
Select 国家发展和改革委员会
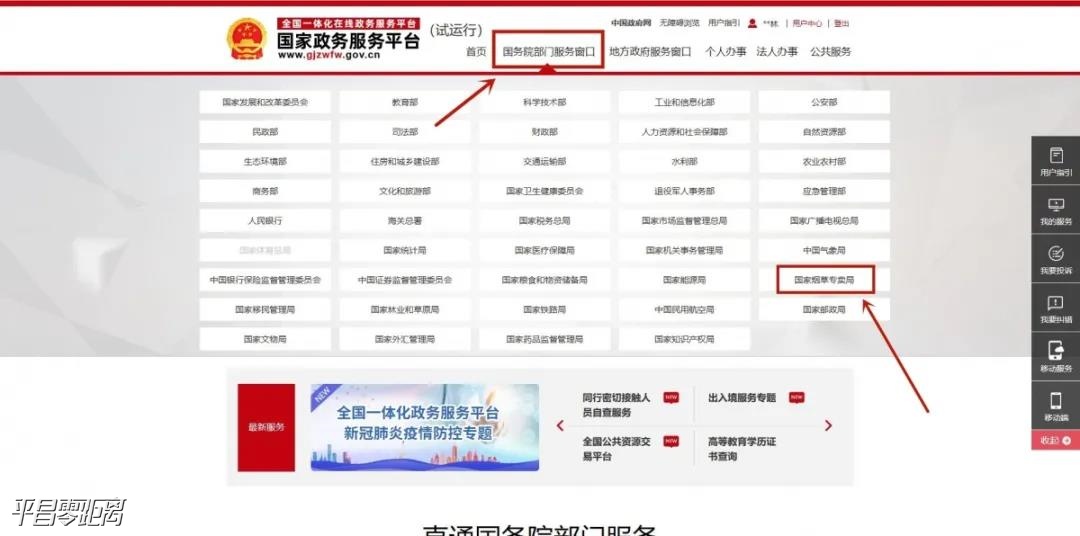(265, 102)
